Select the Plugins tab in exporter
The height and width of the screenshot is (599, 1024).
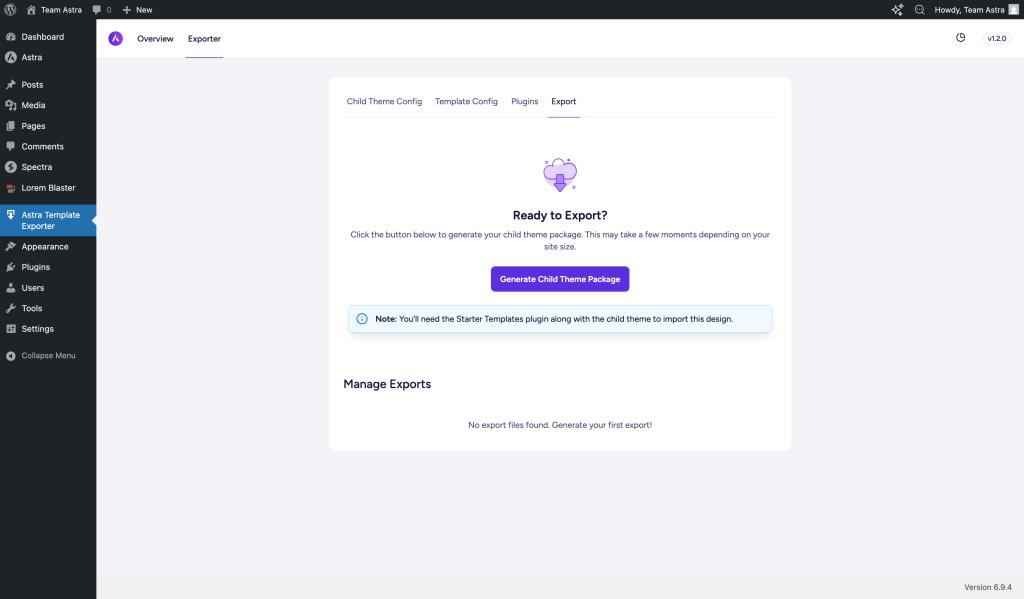click(524, 101)
